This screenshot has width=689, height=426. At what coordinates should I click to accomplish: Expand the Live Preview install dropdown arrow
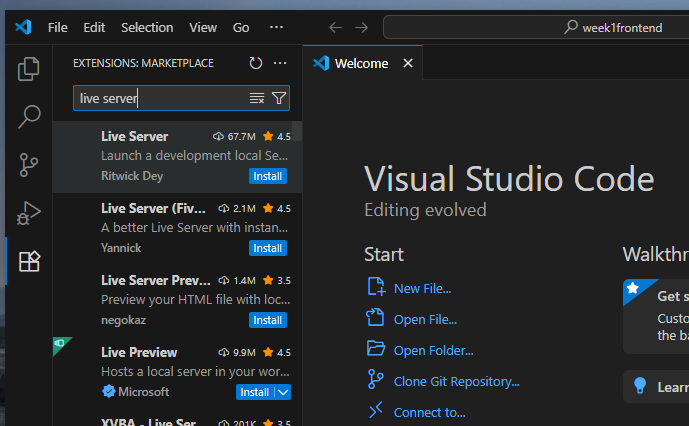point(283,392)
